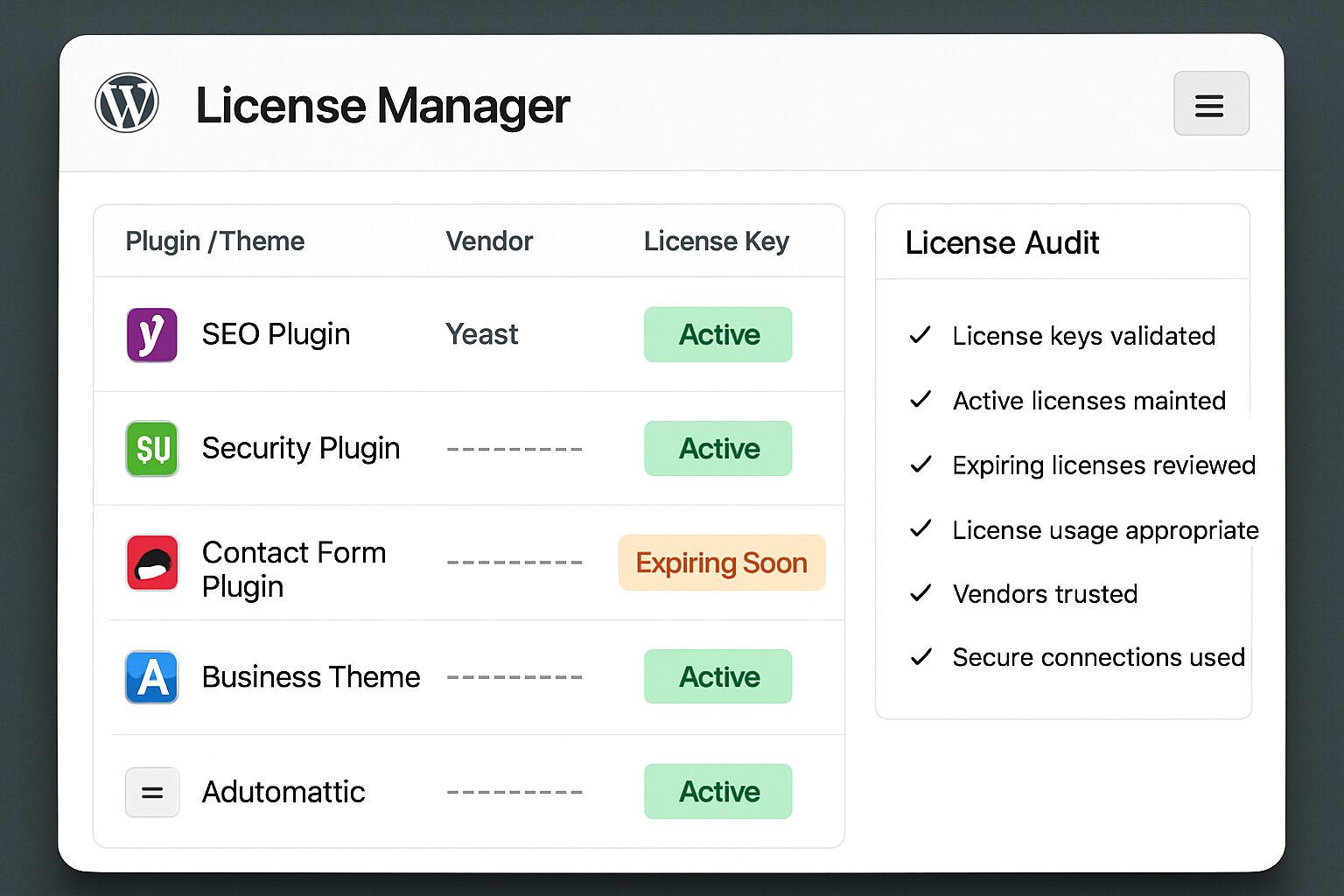Viewport: 1344px width, 896px height.
Task: Open the hamburger menu
Action: [x=1211, y=104]
